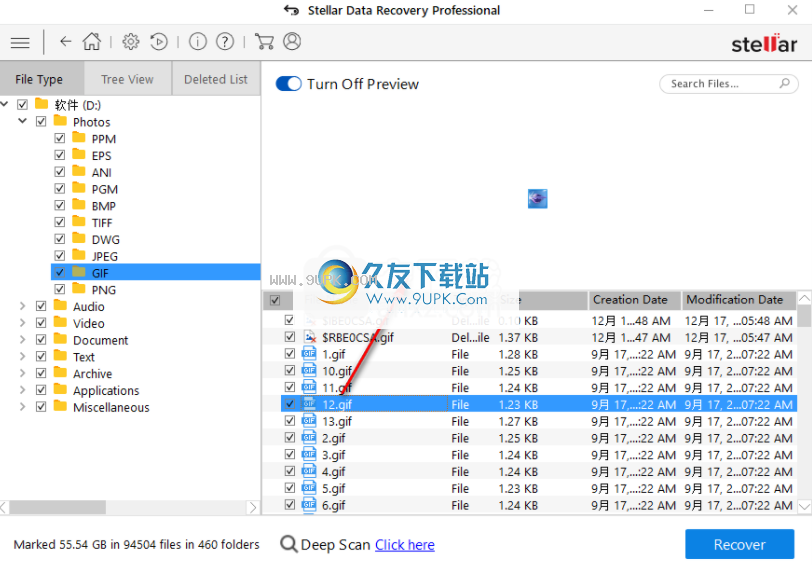This screenshot has height=565, width=812.
Task: Click the Recover button
Action: pyautogui.click(x=740, y=544)
